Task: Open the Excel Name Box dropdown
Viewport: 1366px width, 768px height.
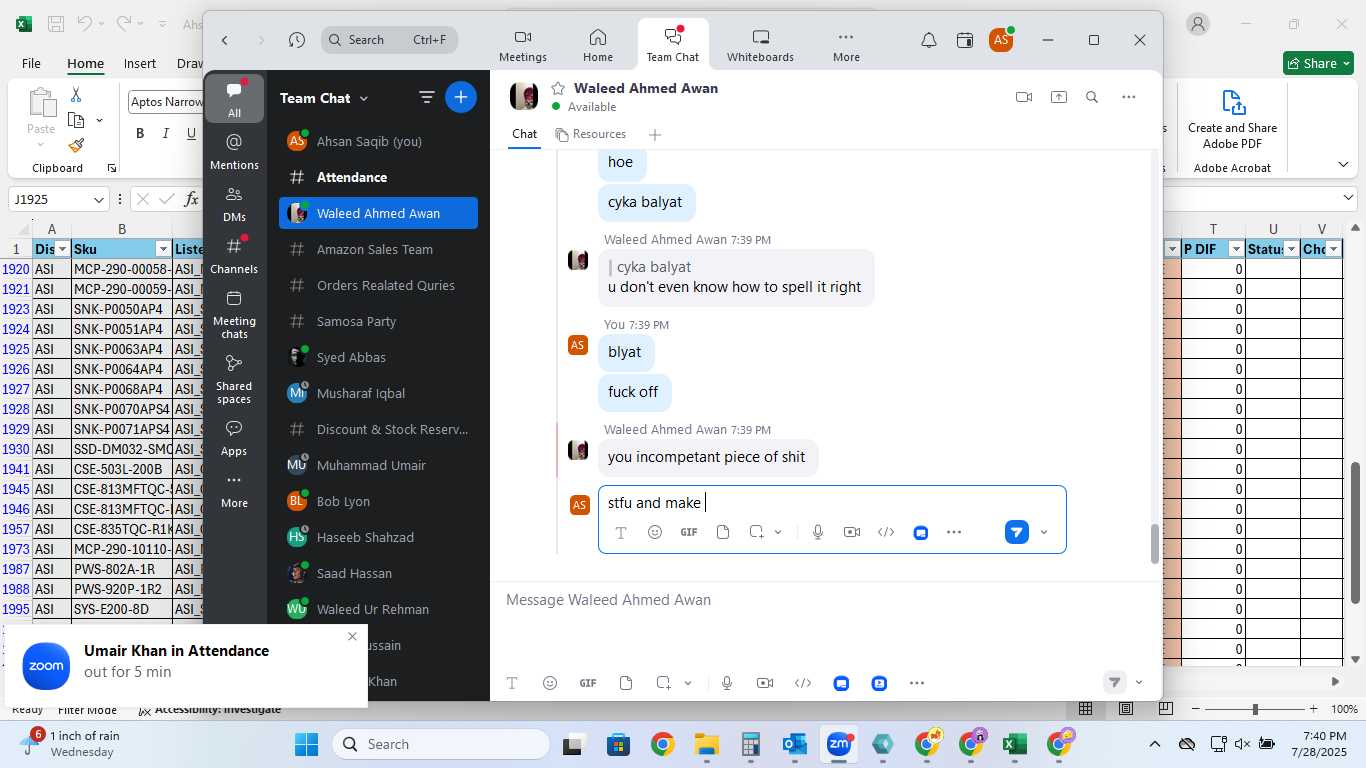Action: (98, 199)
